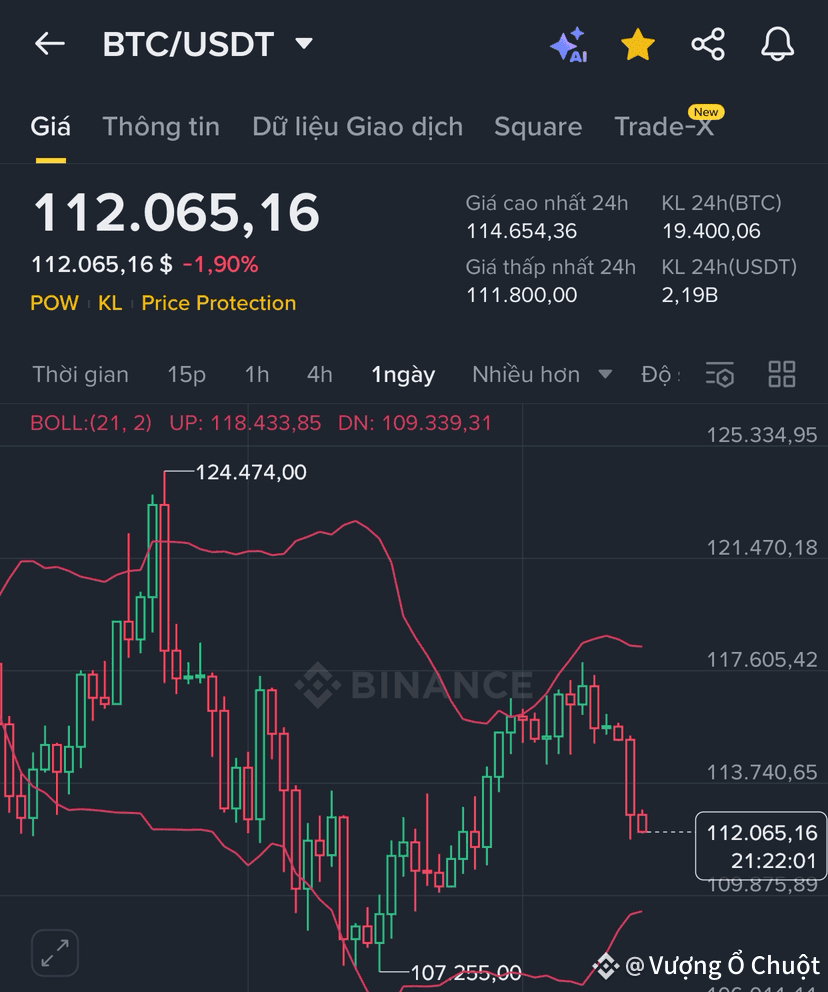Select the 1h time interval

(x=256, y=375)
